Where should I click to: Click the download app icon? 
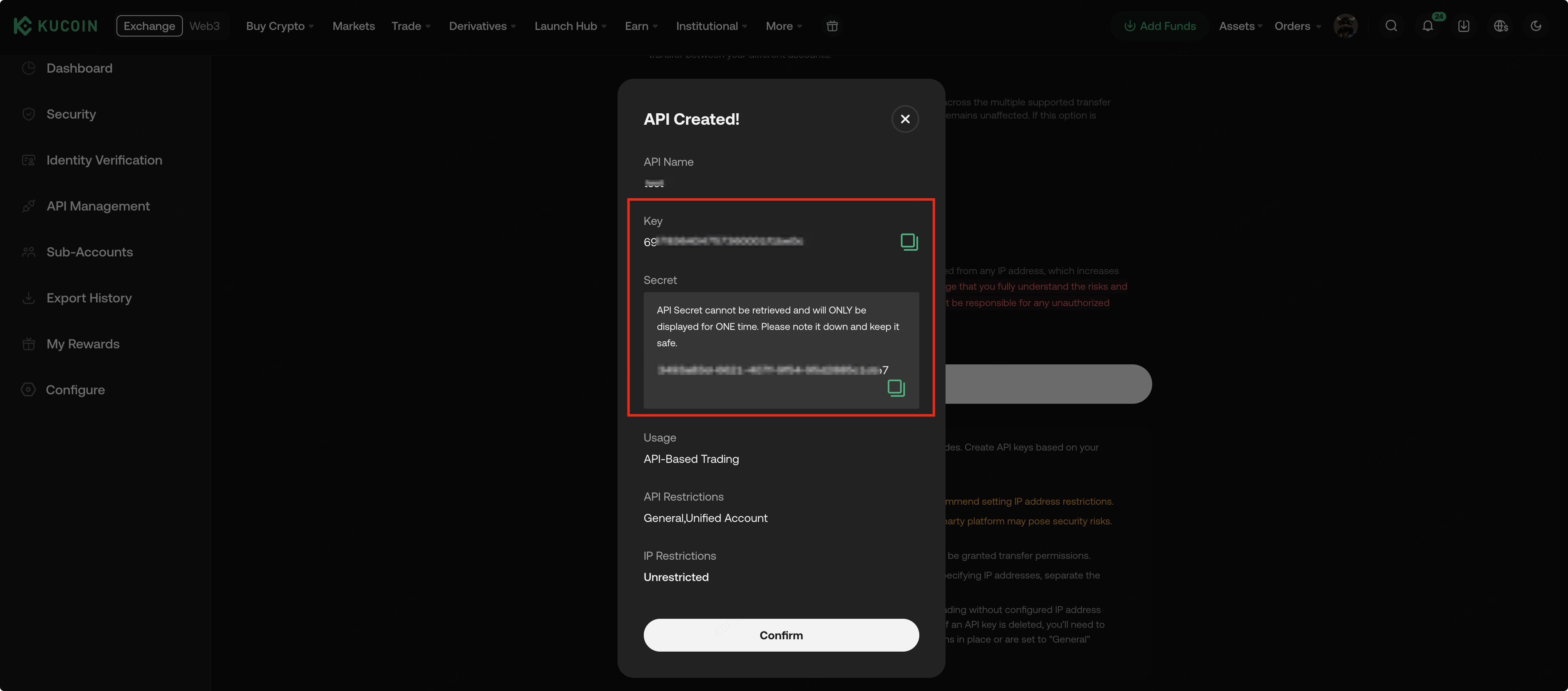(1463, 25)
